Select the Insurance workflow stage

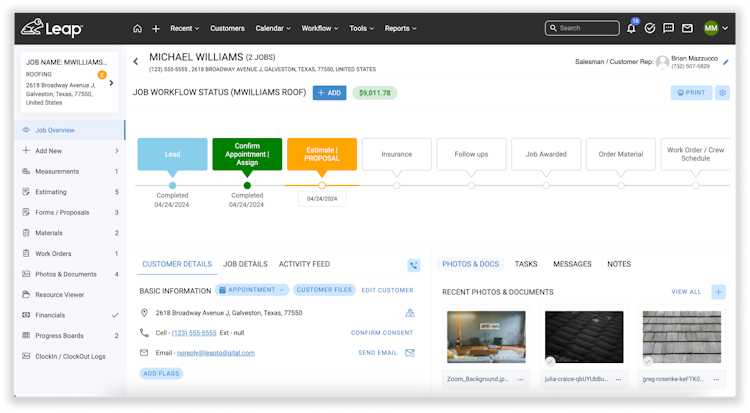[397, 154]
